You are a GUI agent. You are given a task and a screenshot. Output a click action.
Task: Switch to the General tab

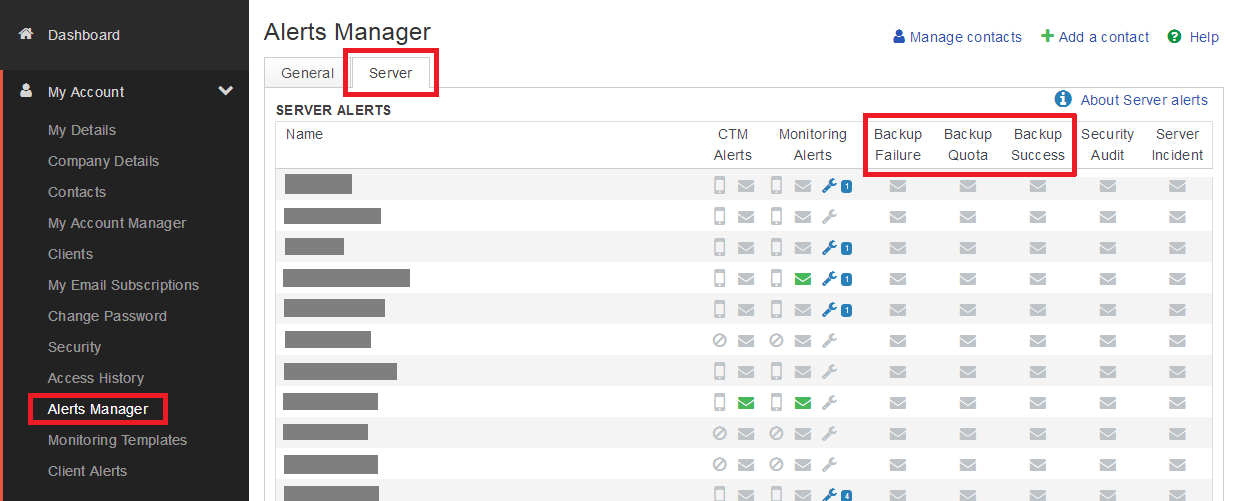(307, 73)
